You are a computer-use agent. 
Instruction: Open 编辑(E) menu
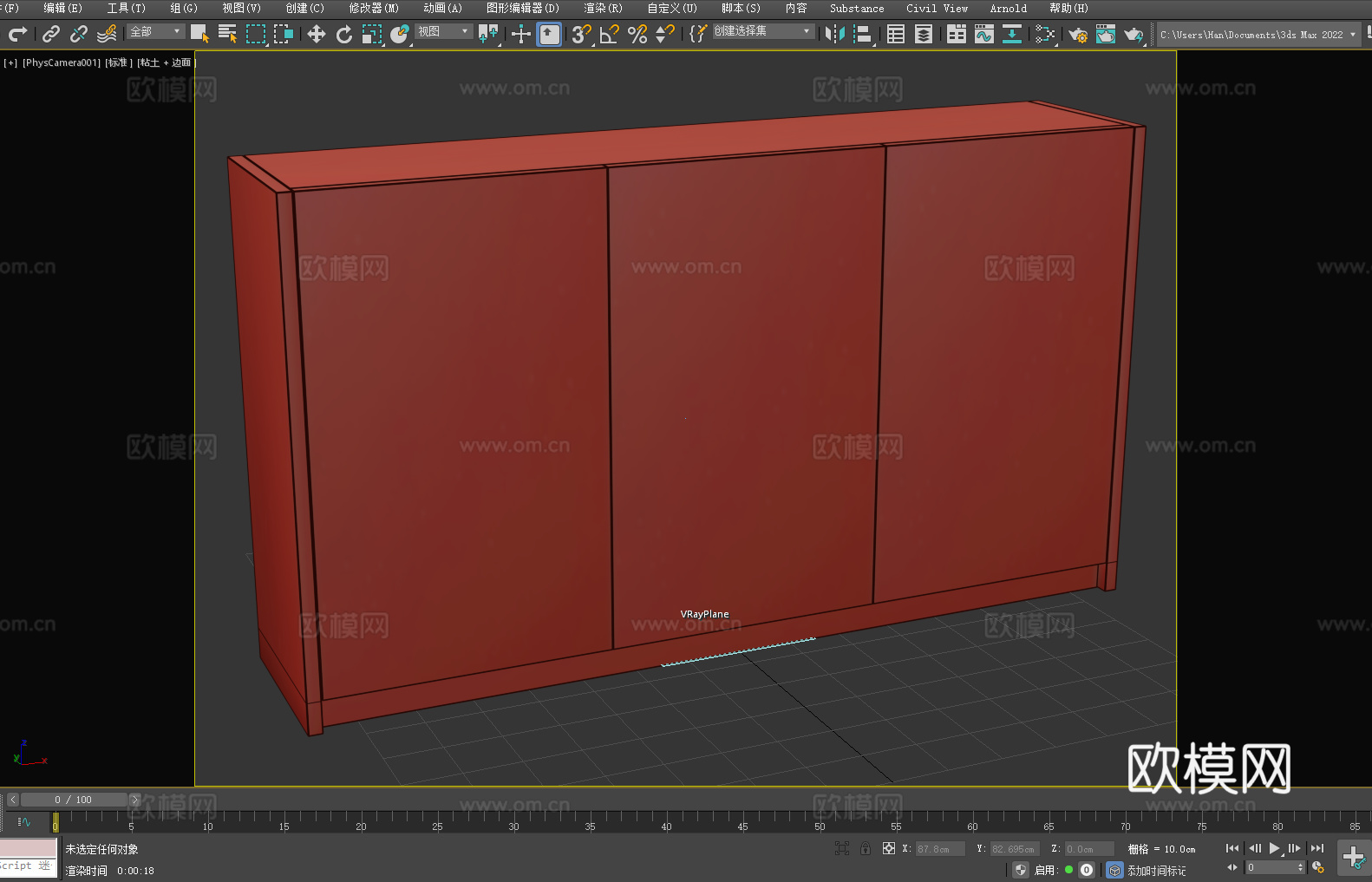pos(62,8)
